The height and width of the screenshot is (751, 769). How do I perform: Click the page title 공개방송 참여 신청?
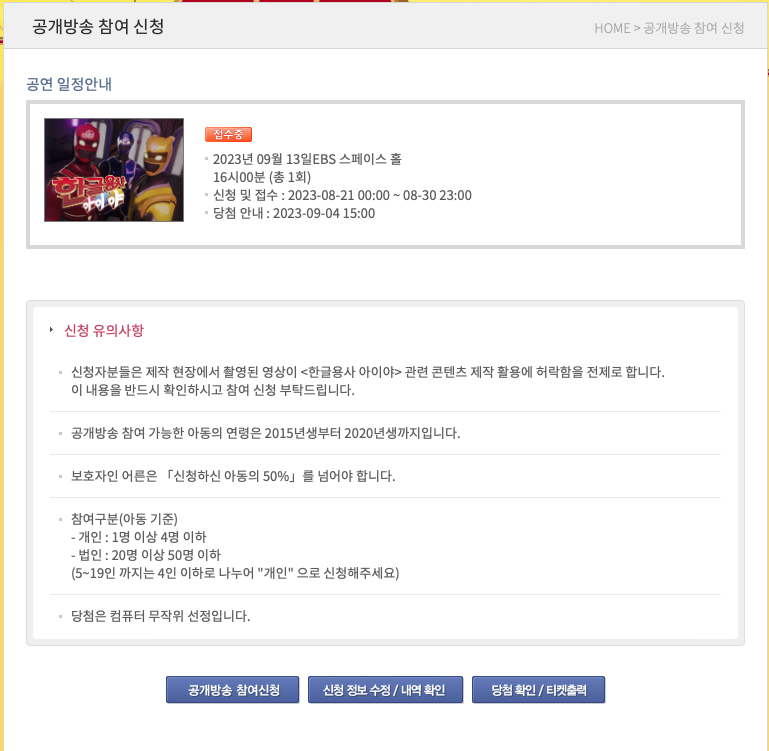click(98, 26)
